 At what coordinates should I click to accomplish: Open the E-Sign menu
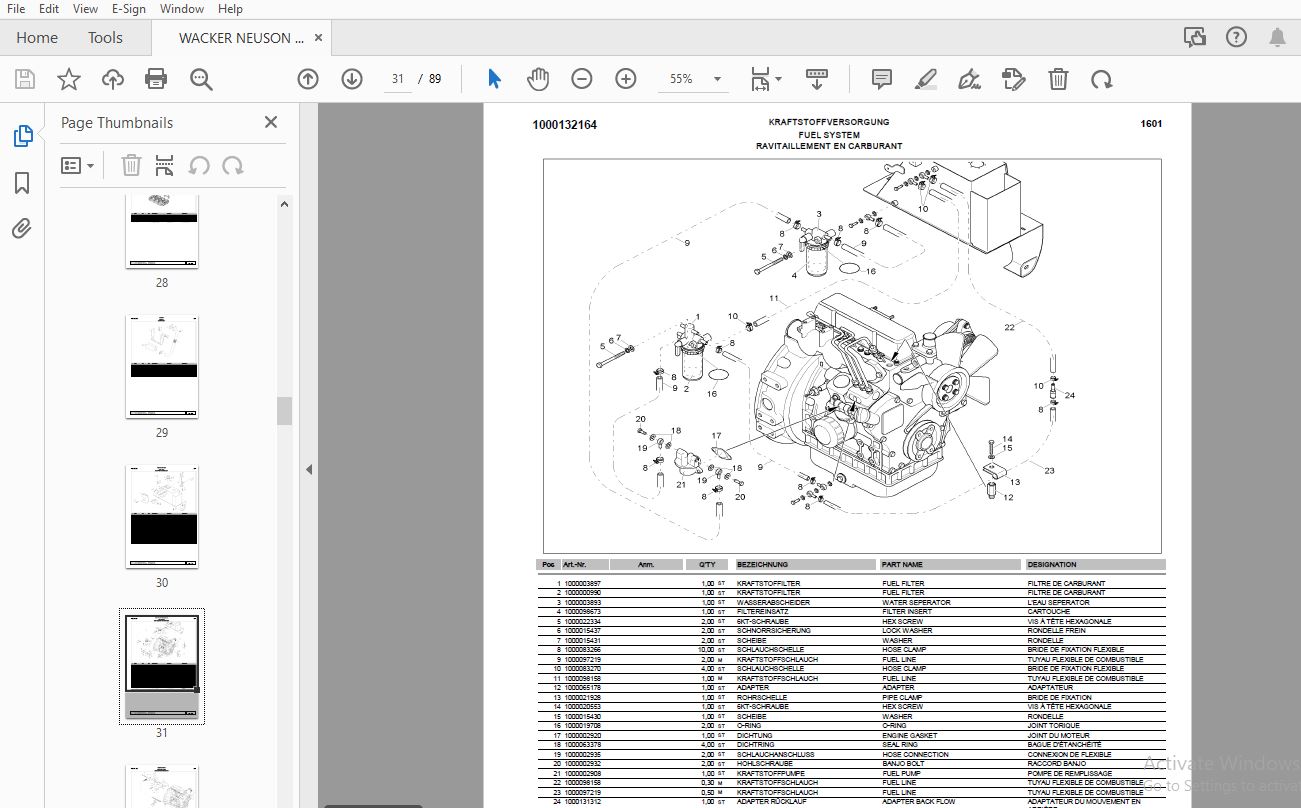pos(129,9)
